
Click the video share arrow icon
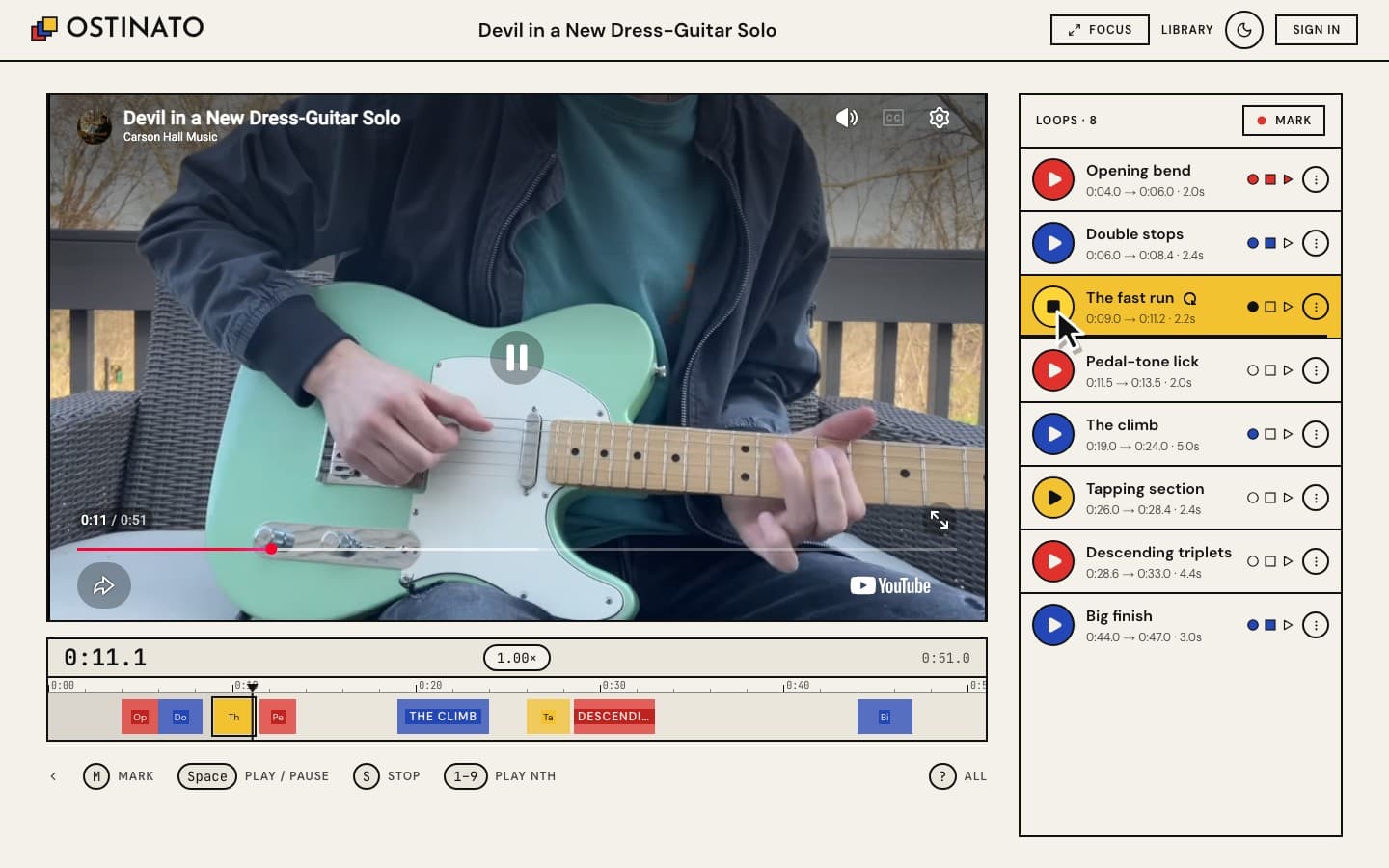[104, 585]
